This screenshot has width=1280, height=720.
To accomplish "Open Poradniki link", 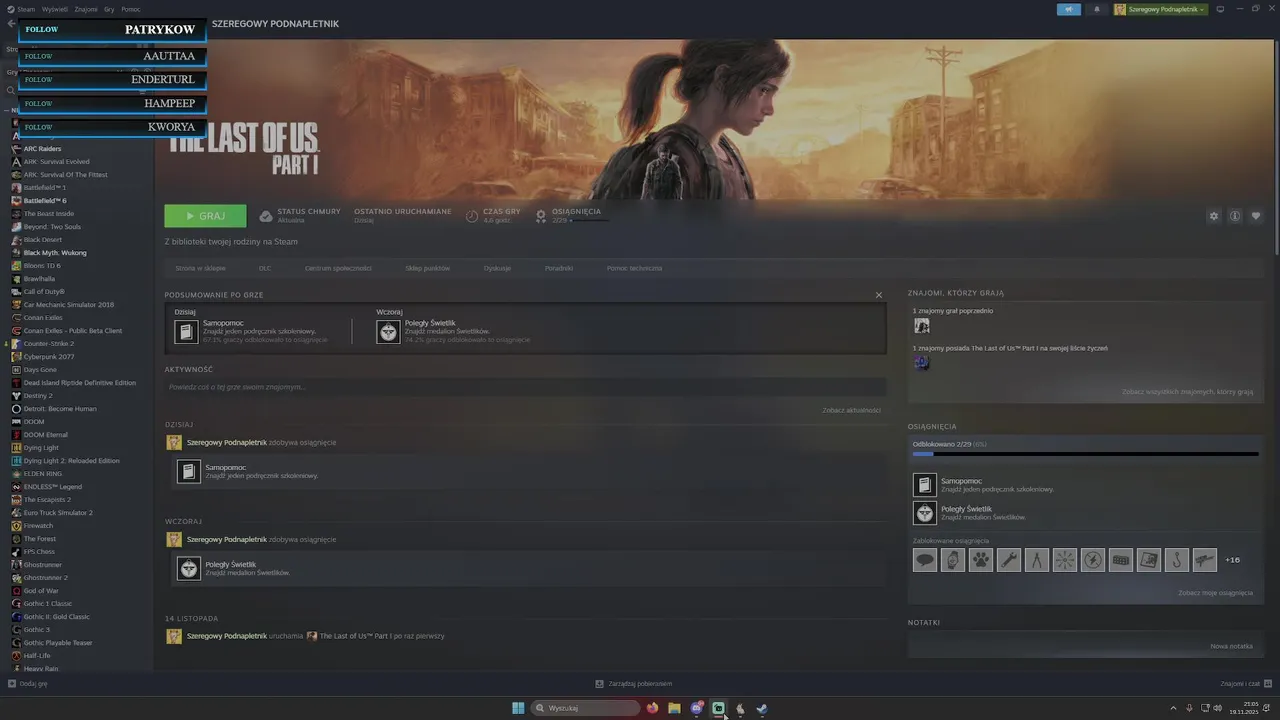I will coord(559,268).
